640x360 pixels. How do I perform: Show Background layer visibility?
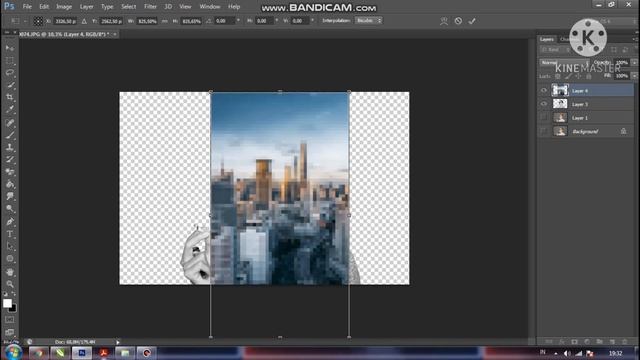(x=544, y=131)
